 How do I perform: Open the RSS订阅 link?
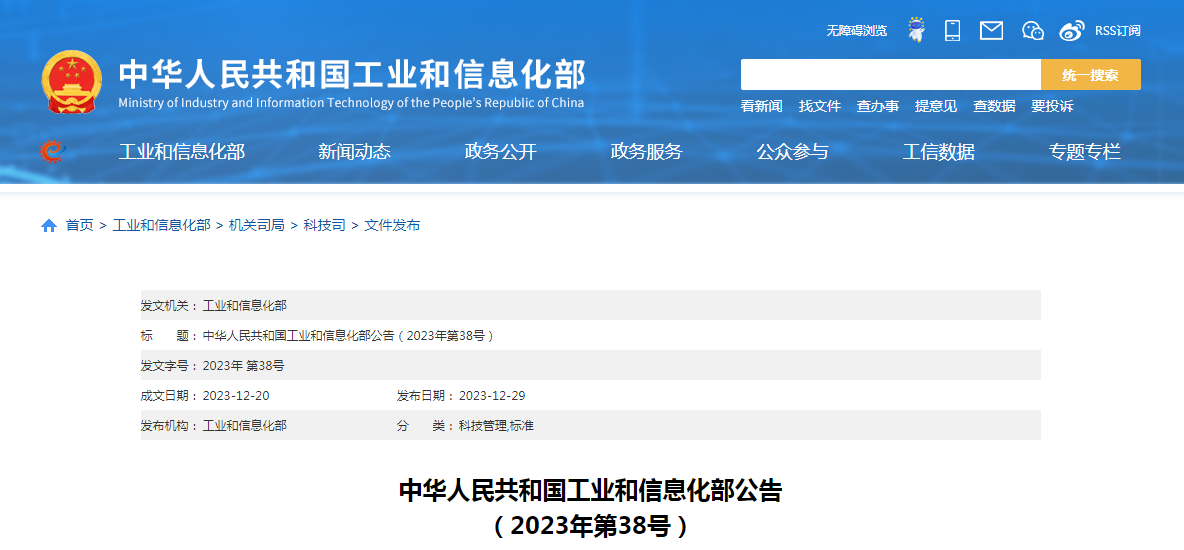pyautogui.click(x=1117, y=31)
